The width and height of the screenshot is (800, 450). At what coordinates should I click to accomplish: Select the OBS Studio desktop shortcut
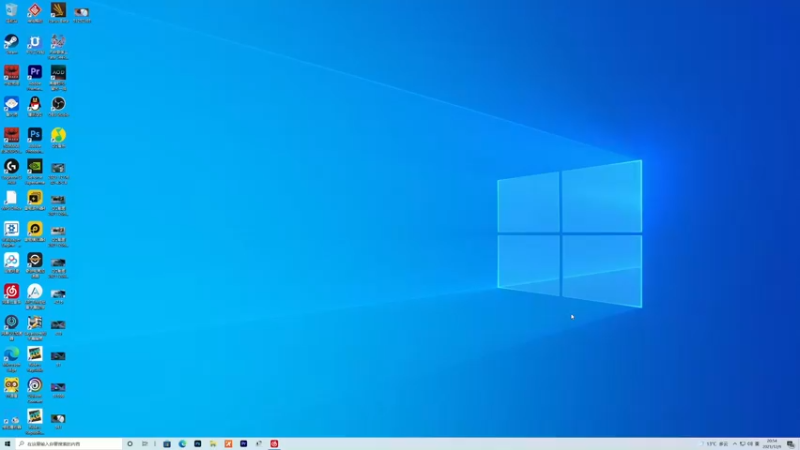(x=58, y=107)
